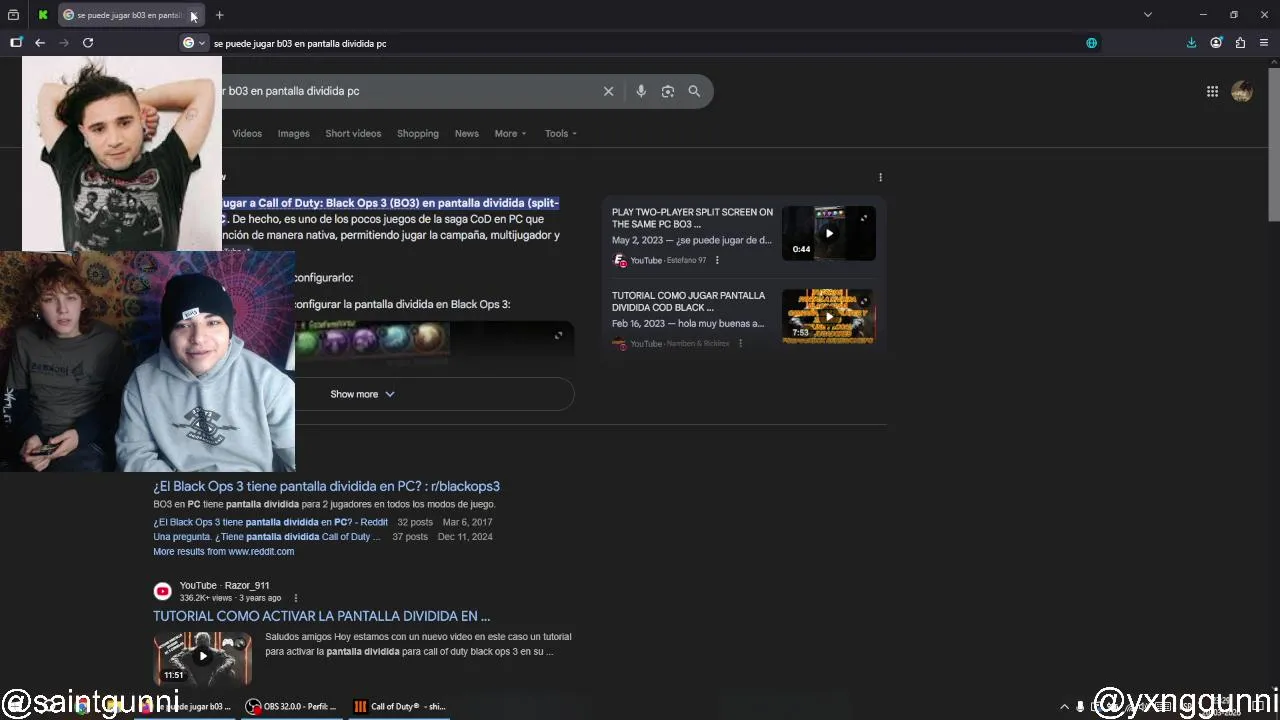Click the microphone tray icon
This screenshot has width=1280, height=720.
1080,706
